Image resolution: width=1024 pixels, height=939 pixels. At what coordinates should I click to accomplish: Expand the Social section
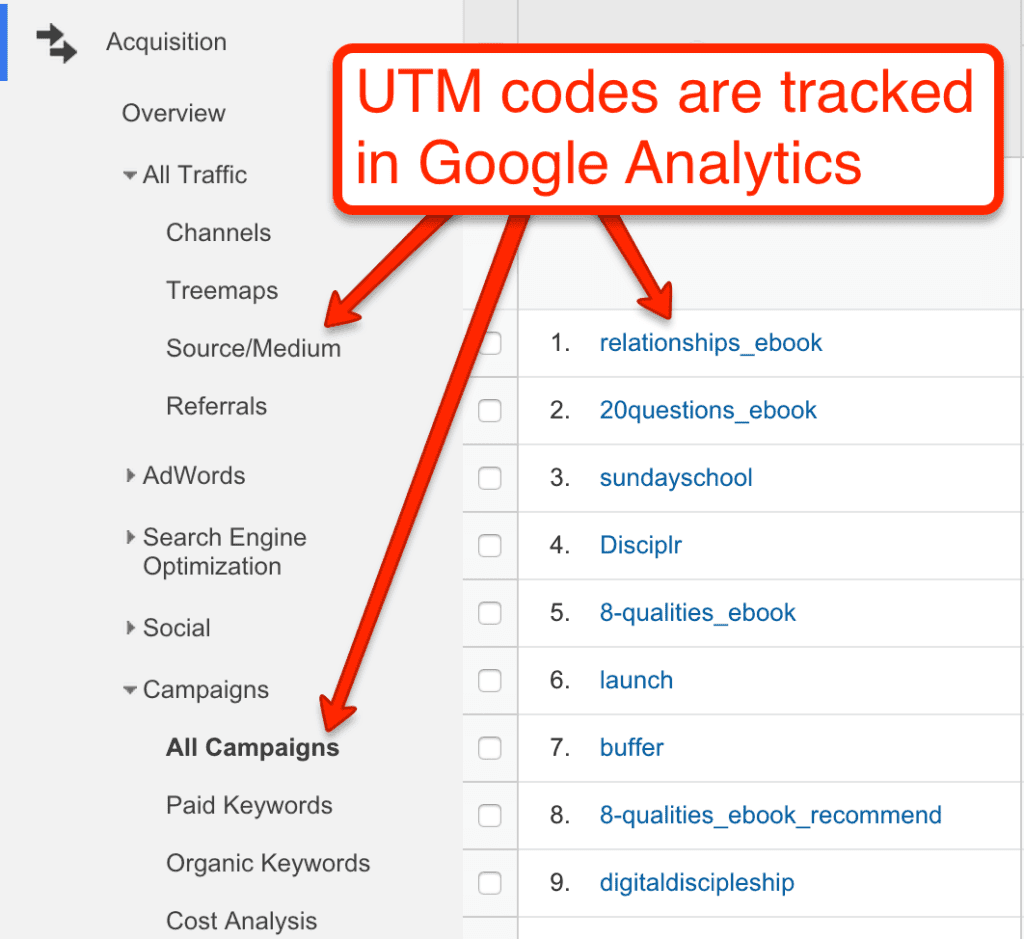coord(131,628)
